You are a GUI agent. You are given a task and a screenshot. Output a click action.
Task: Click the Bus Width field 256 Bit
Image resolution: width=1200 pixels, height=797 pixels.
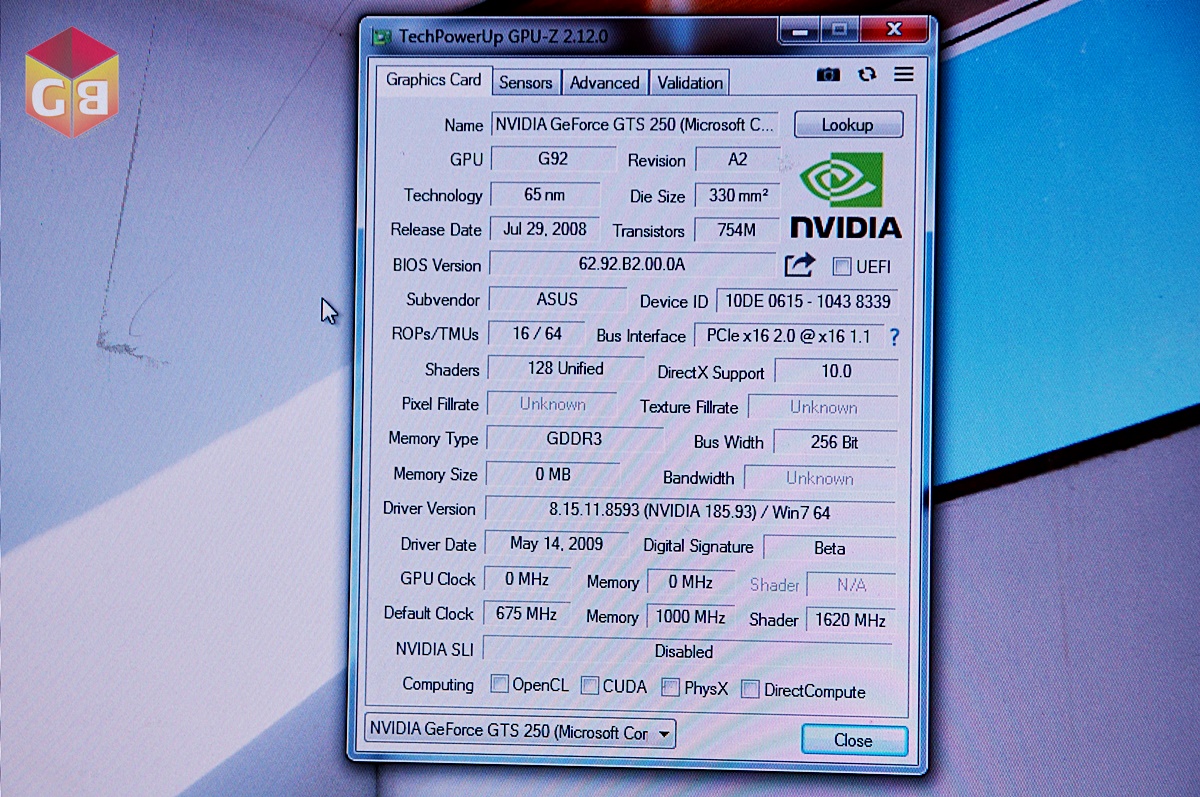click(835, 442)
